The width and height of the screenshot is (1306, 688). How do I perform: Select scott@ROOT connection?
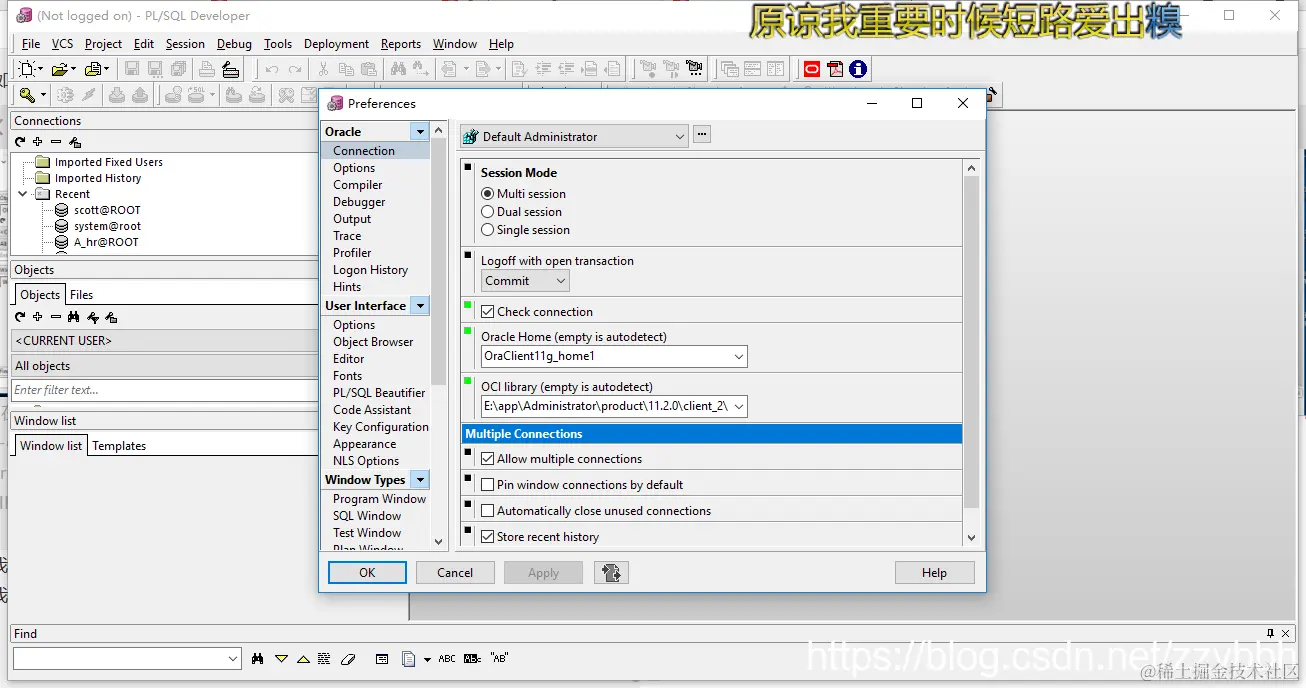107,210
